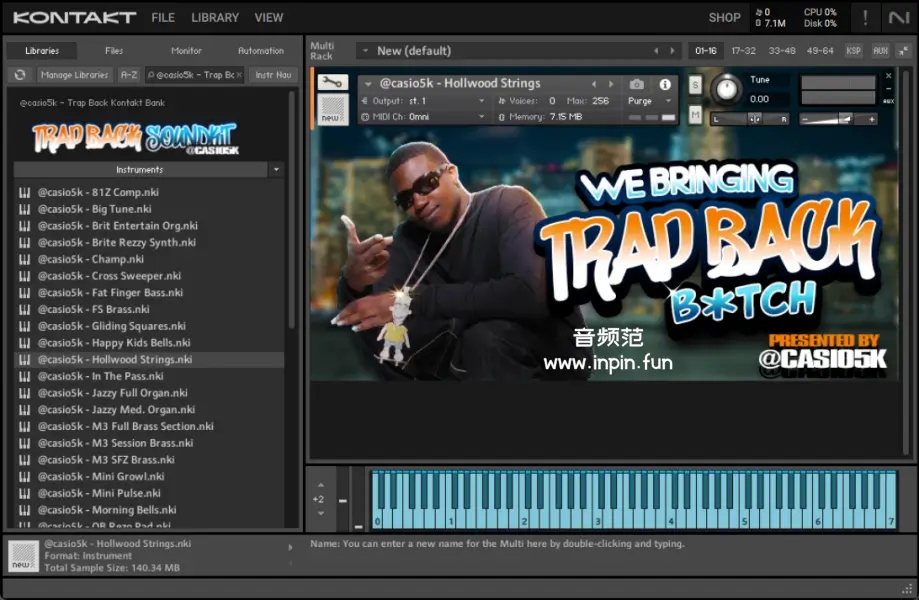Open the instrument info icon
The width and height of the screenshot is (919, 600).
pyautogui.click(x=664, y=85)
